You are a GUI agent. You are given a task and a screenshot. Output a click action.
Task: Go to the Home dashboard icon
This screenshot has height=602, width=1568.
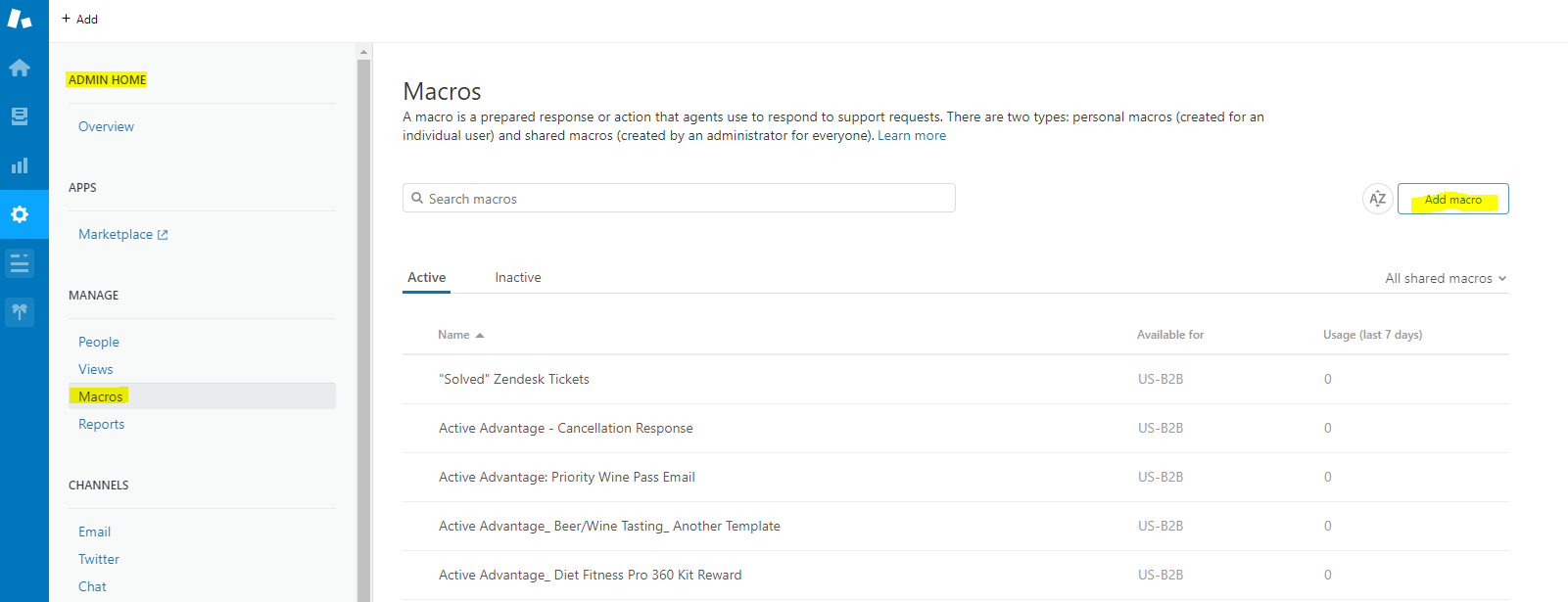(x=20, y=68)
